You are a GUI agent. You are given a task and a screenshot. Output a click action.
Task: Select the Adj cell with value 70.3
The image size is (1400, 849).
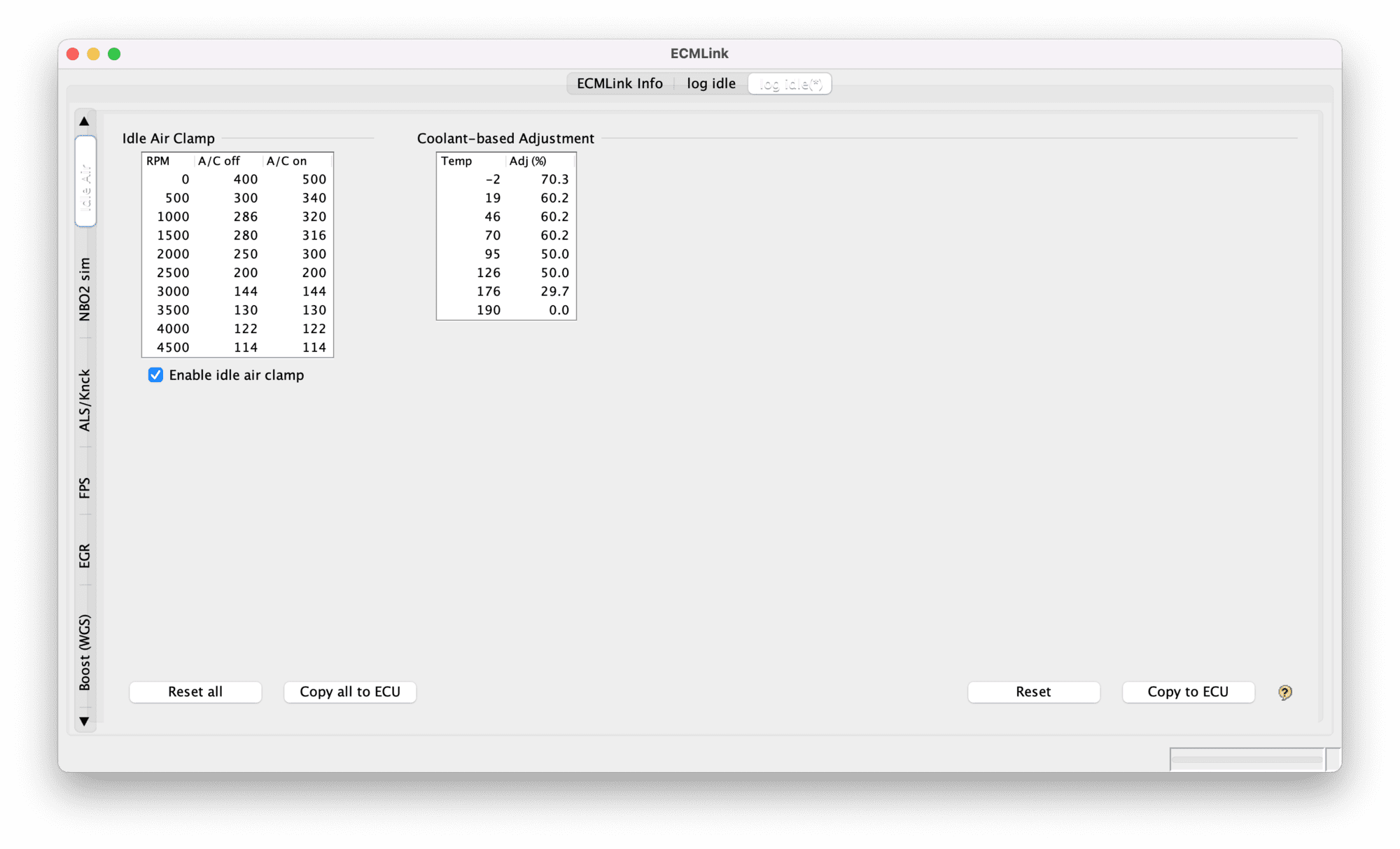(x=540, y=179)
